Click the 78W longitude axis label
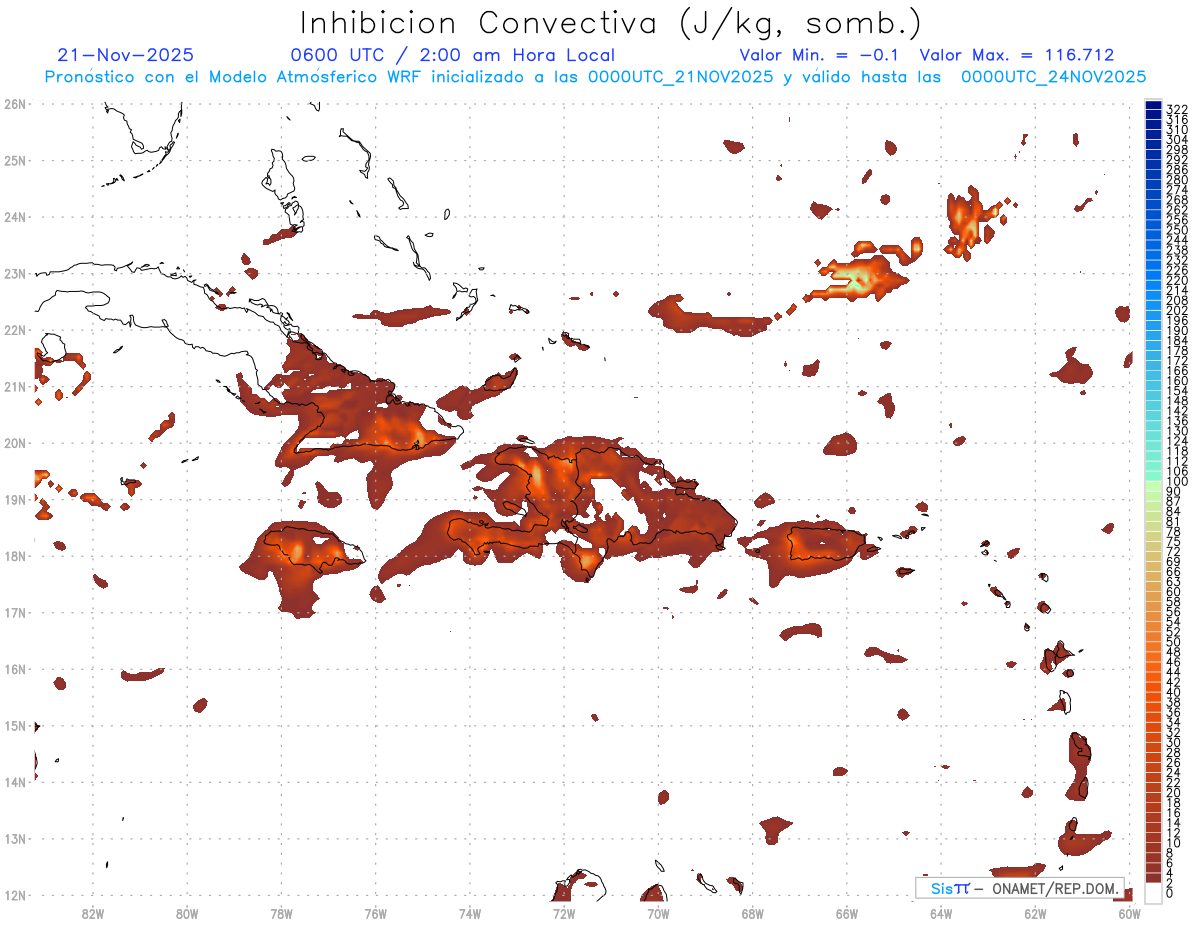The height and width of the screenshot is (927, 1200). click(281, 913)
